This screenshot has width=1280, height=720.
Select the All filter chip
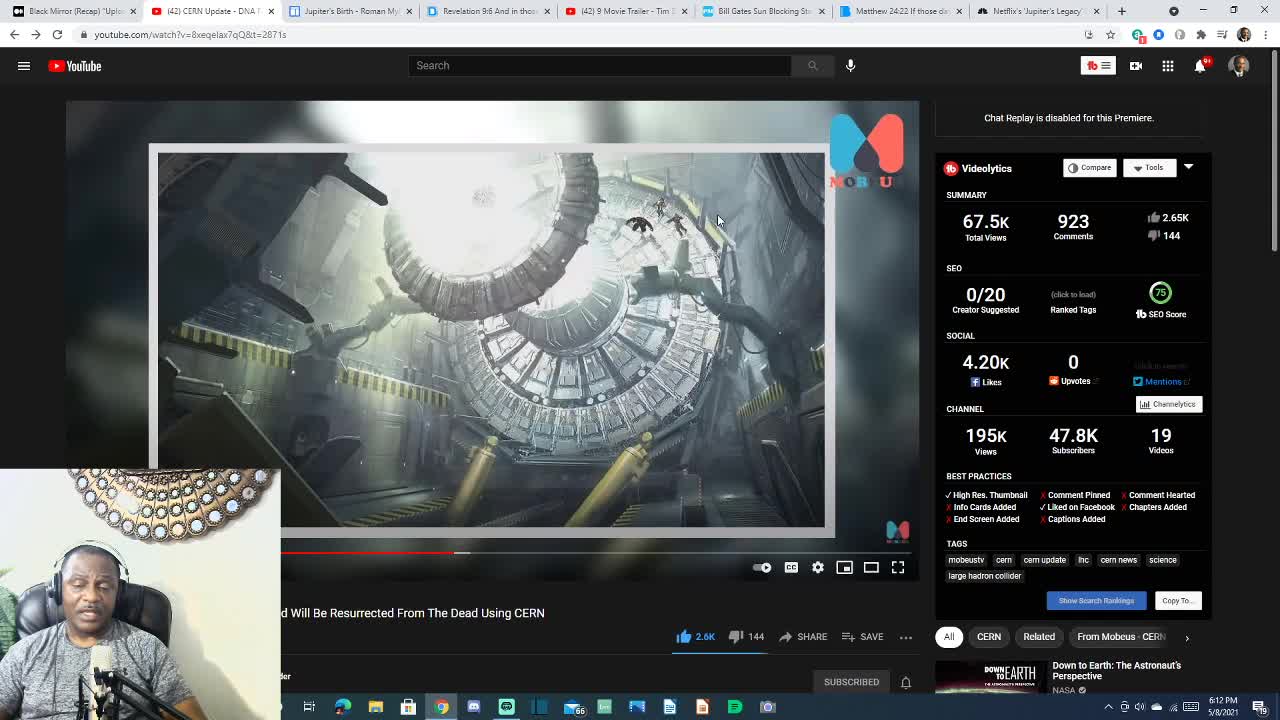coord(949,637)
